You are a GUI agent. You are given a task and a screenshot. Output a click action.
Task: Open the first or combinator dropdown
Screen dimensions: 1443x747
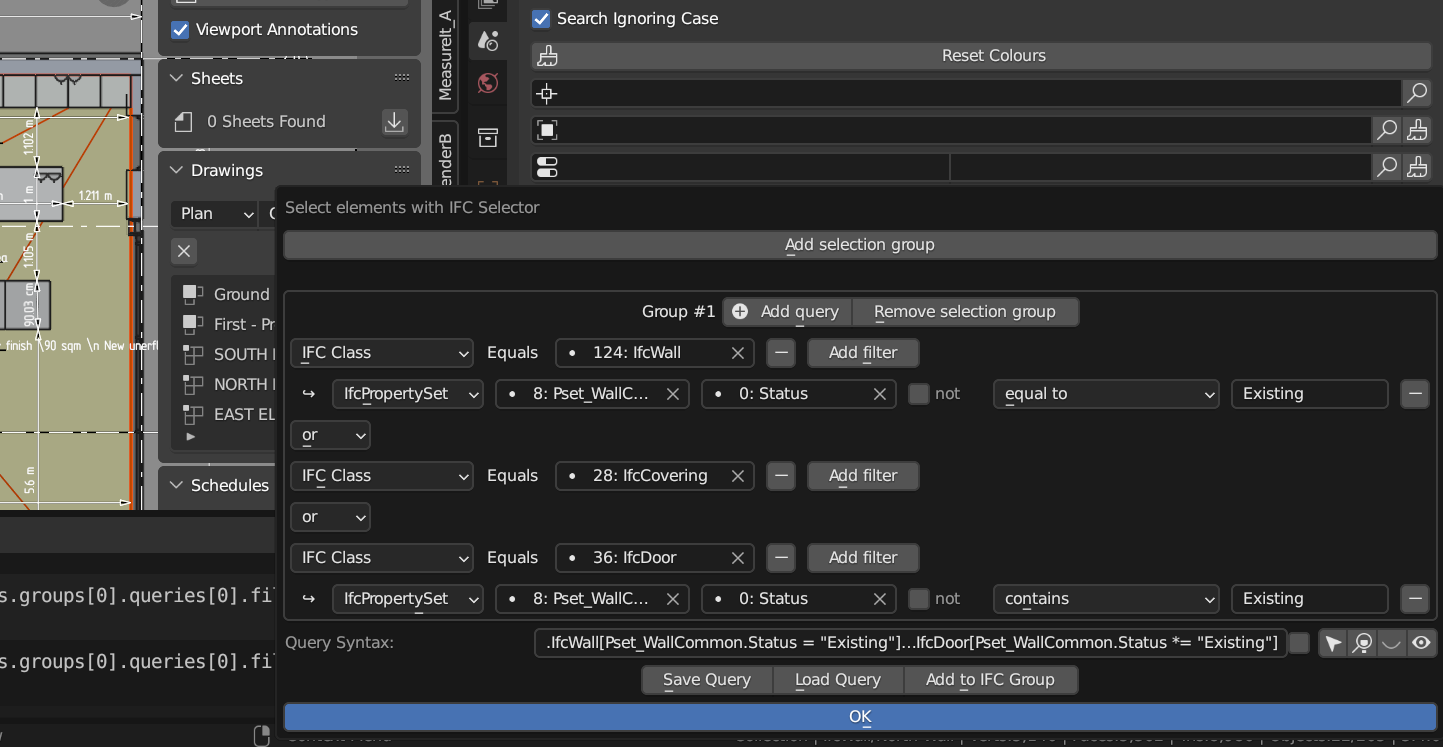pyautogui.click(x=330, y=434)
